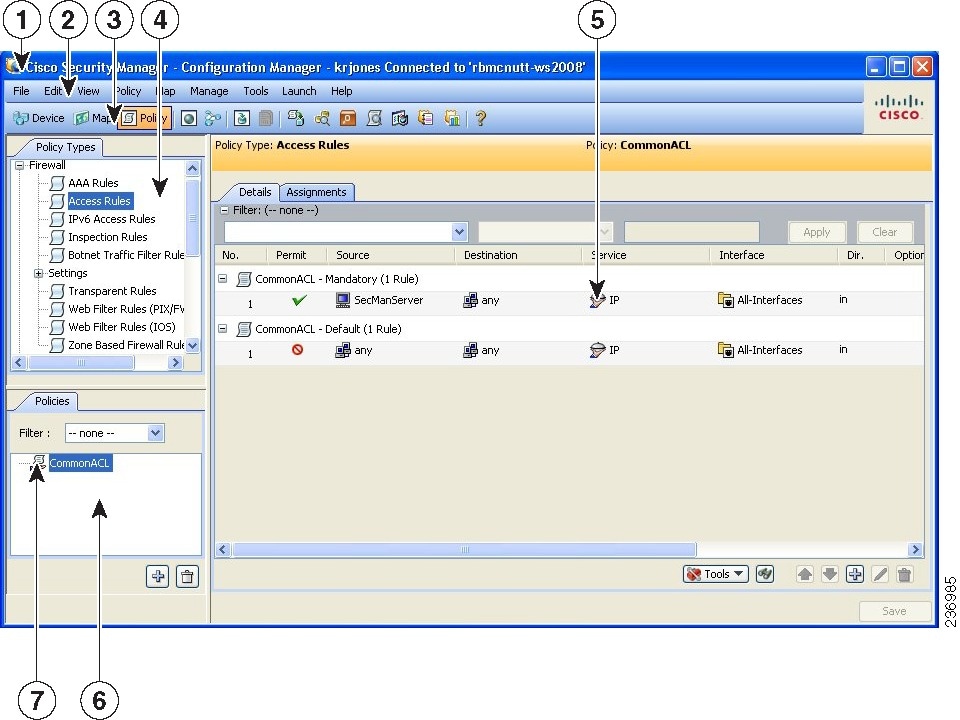Open the Manage menu
960x720 pixels.
(x=209, y=91)
